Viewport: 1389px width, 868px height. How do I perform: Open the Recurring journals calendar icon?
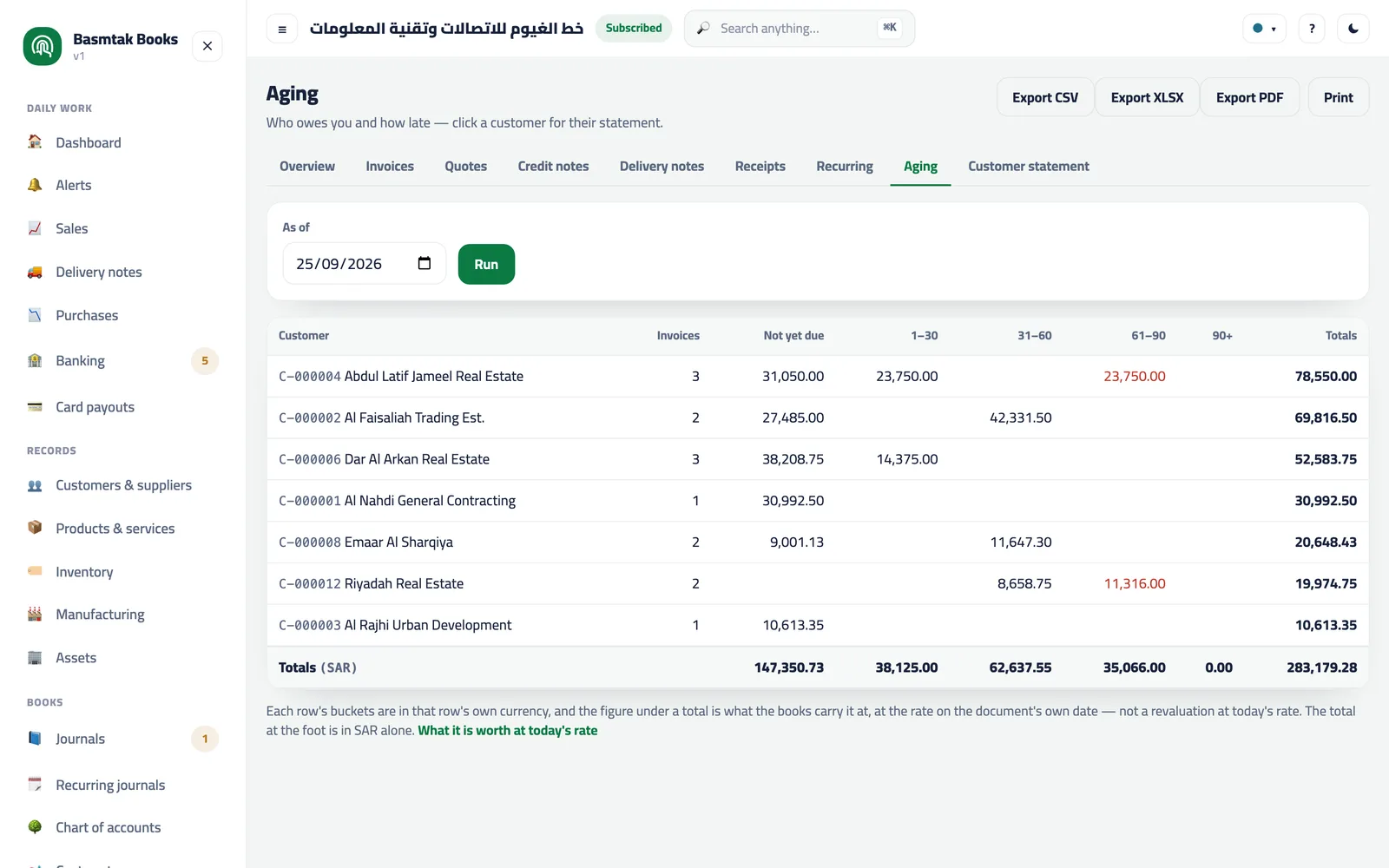[x=35, y=784]
